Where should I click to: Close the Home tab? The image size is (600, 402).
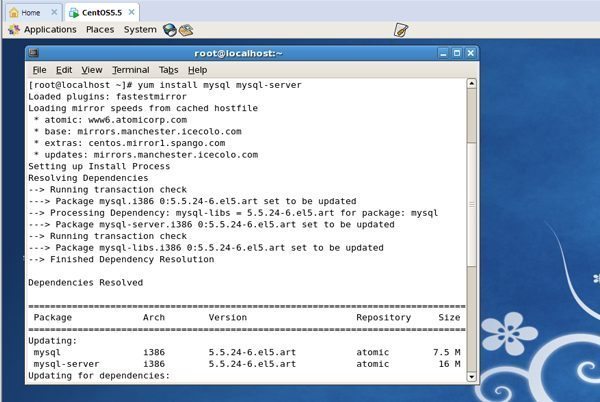[54, 12]
